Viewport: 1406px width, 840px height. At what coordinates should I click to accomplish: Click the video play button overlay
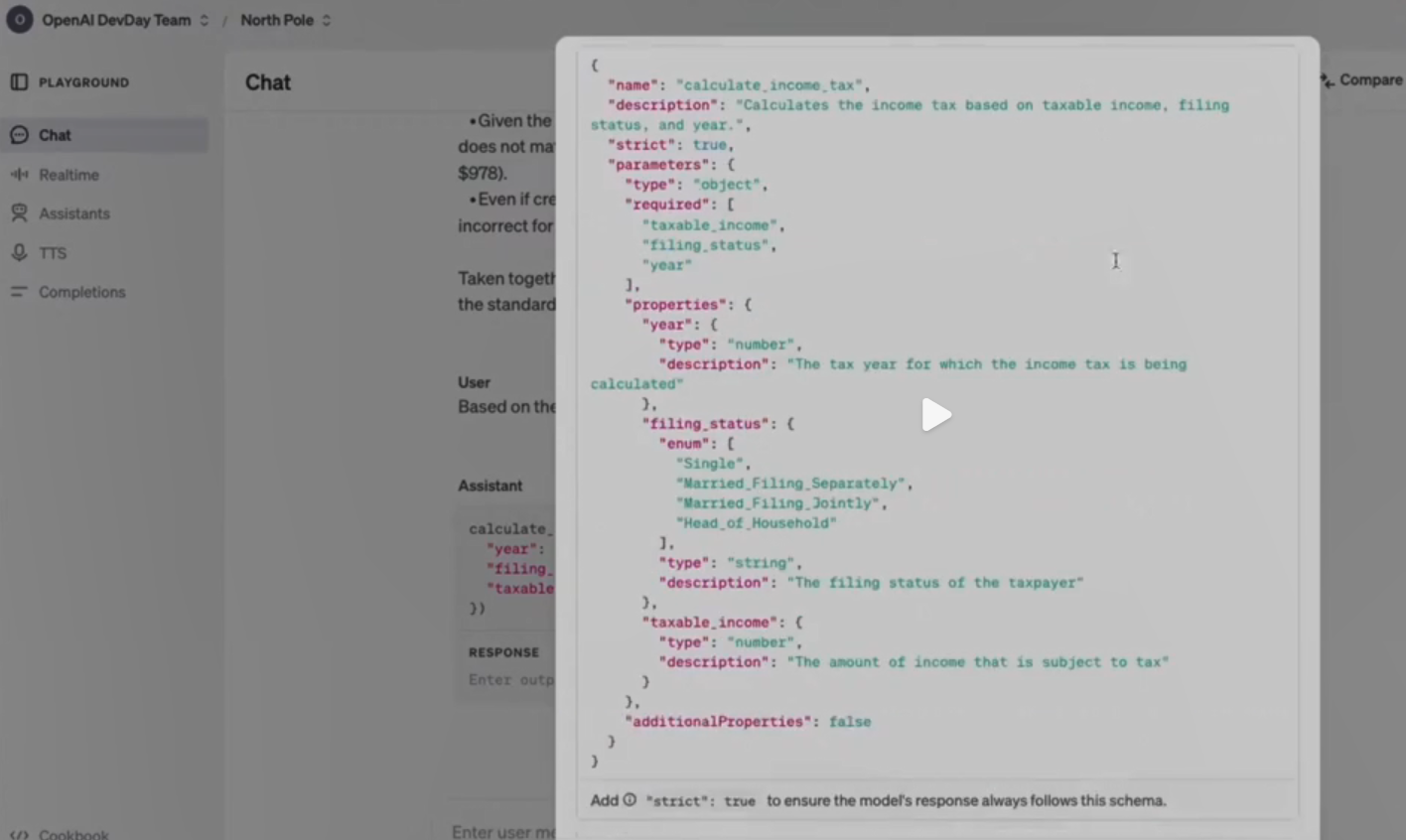click(x=936, y=415)
